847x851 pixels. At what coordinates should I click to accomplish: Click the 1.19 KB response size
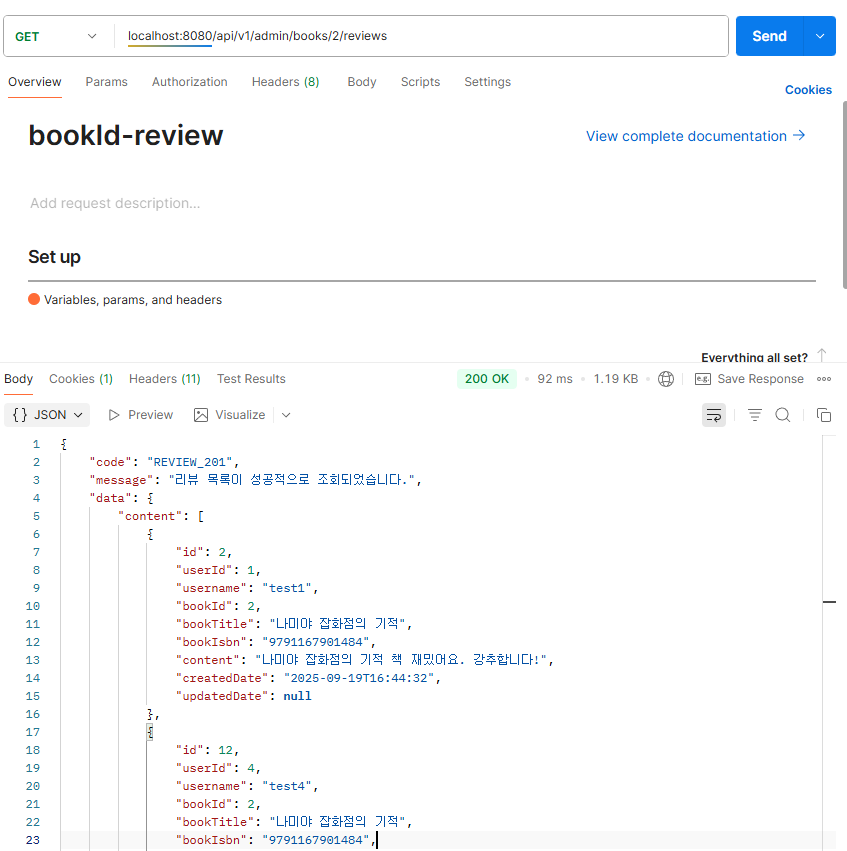[615, 379]
